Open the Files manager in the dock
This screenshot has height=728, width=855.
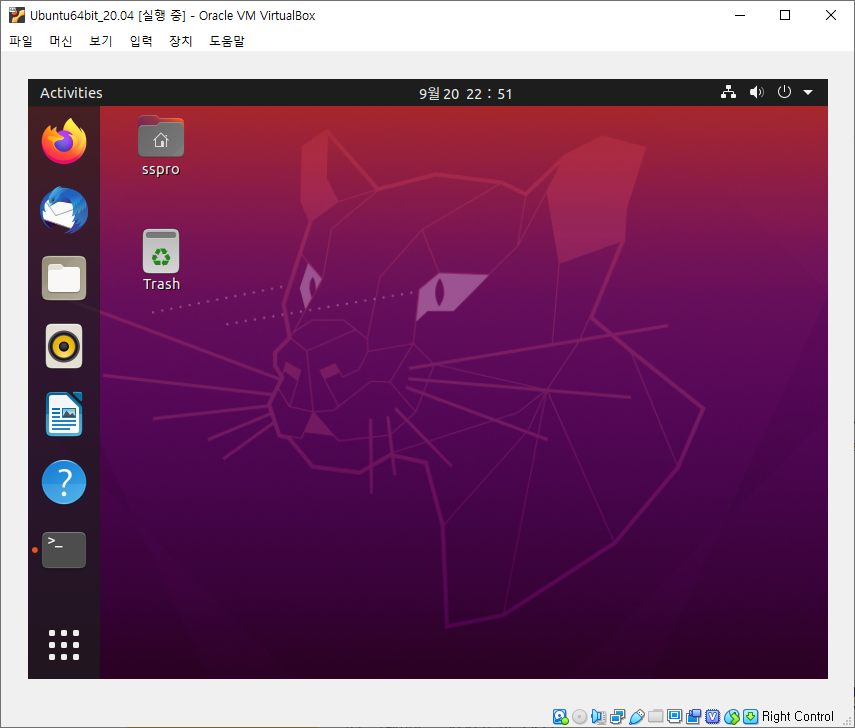pos(64,278)
